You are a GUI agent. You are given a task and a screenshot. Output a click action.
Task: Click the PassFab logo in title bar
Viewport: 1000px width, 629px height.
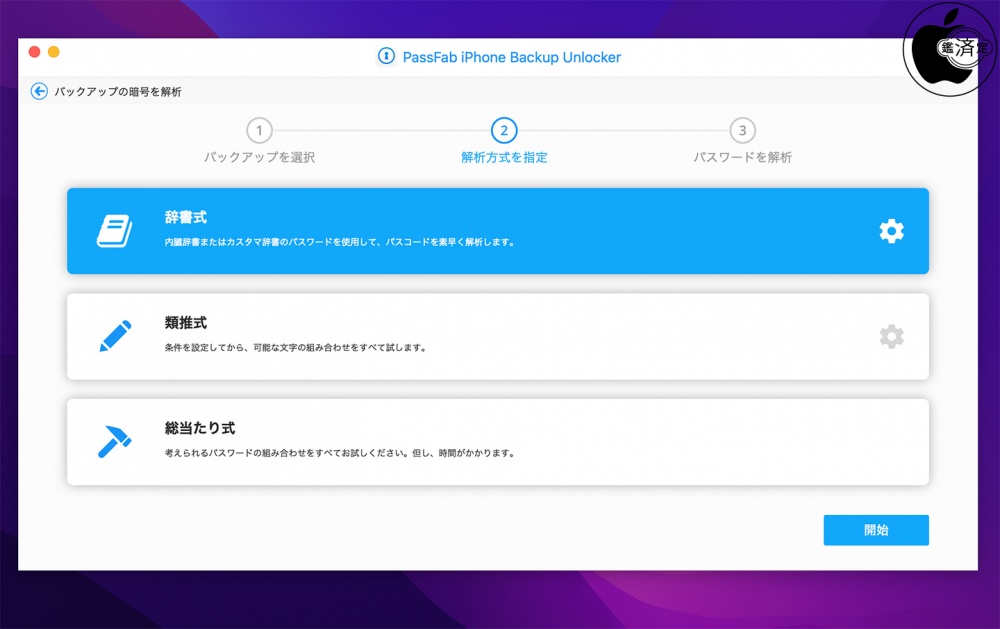click(386, 57)
